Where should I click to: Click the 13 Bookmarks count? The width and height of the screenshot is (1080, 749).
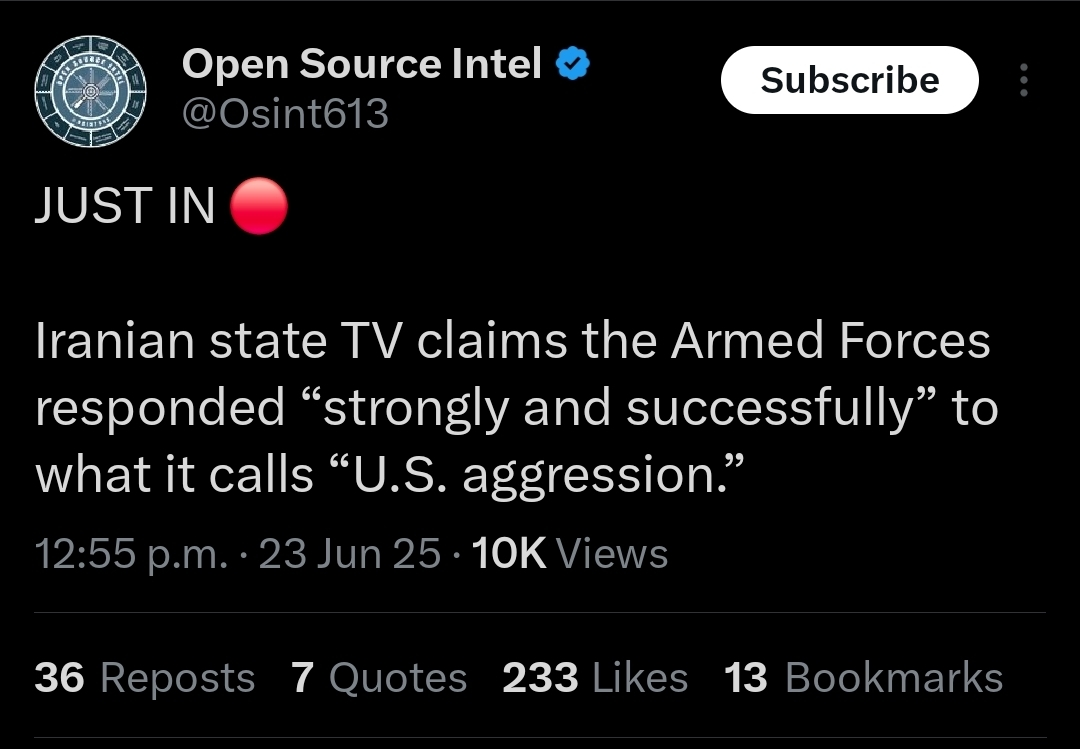point(863,677)
